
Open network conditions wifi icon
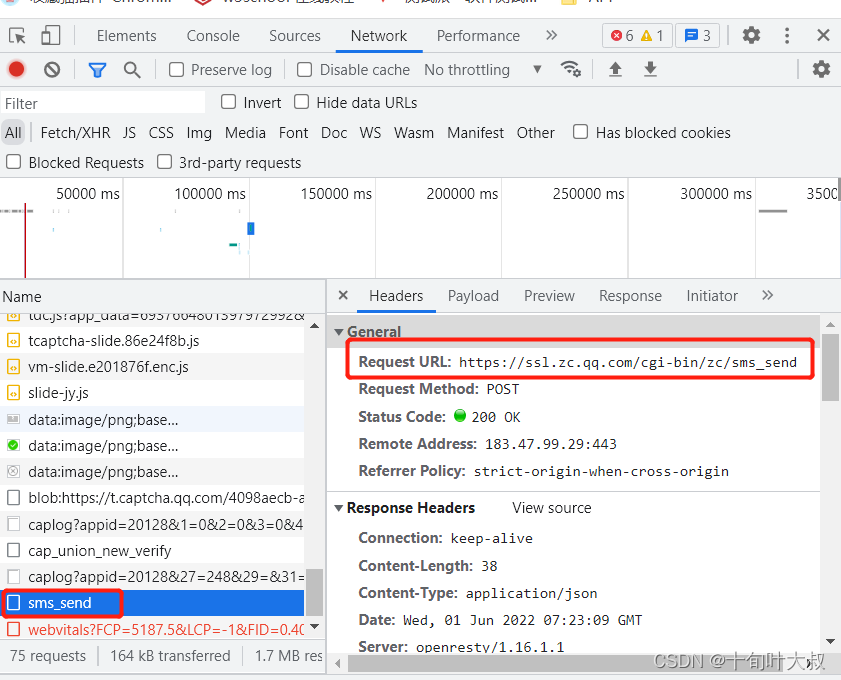(570, 69)
